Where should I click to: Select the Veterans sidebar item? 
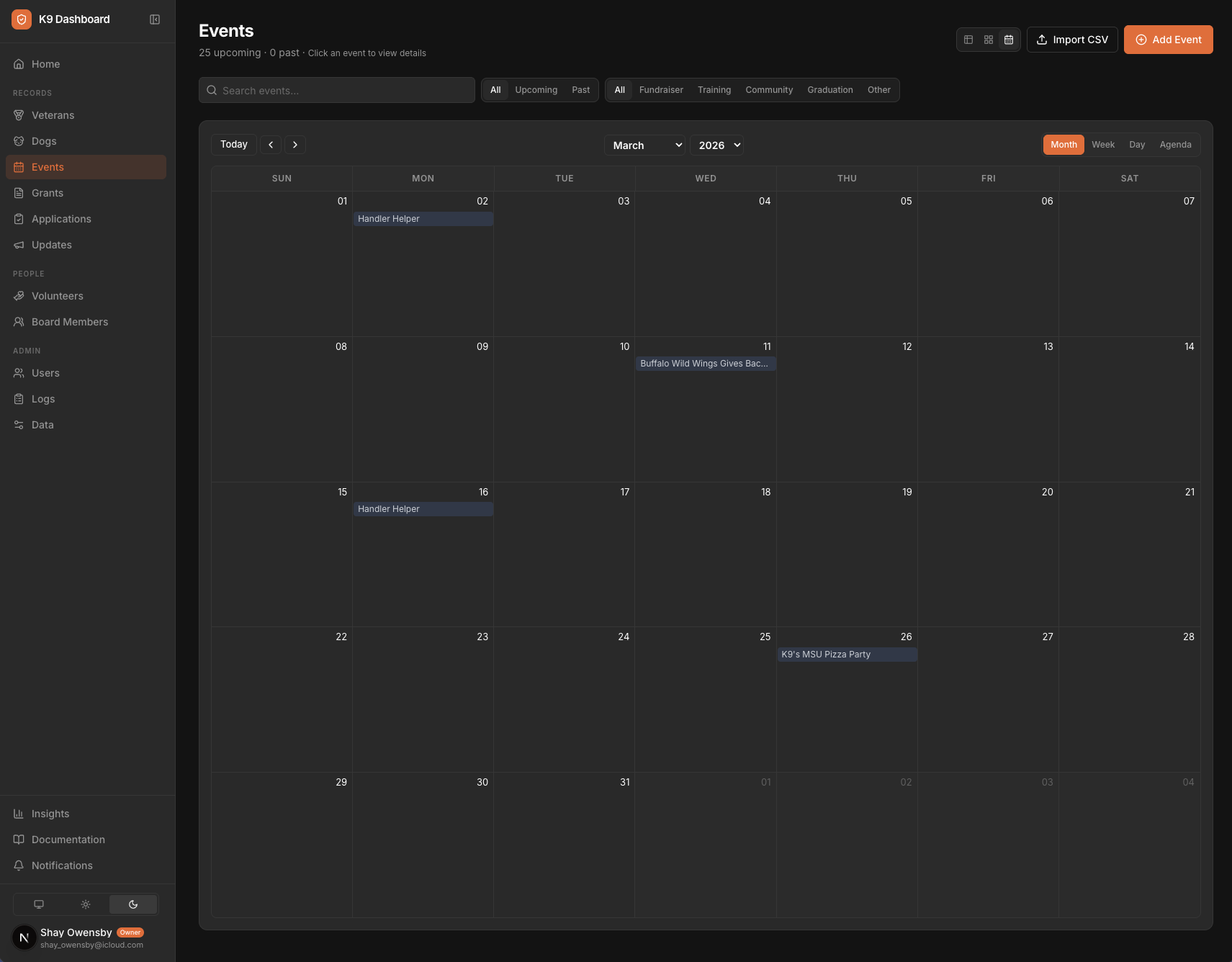click(x=53, y=114)
